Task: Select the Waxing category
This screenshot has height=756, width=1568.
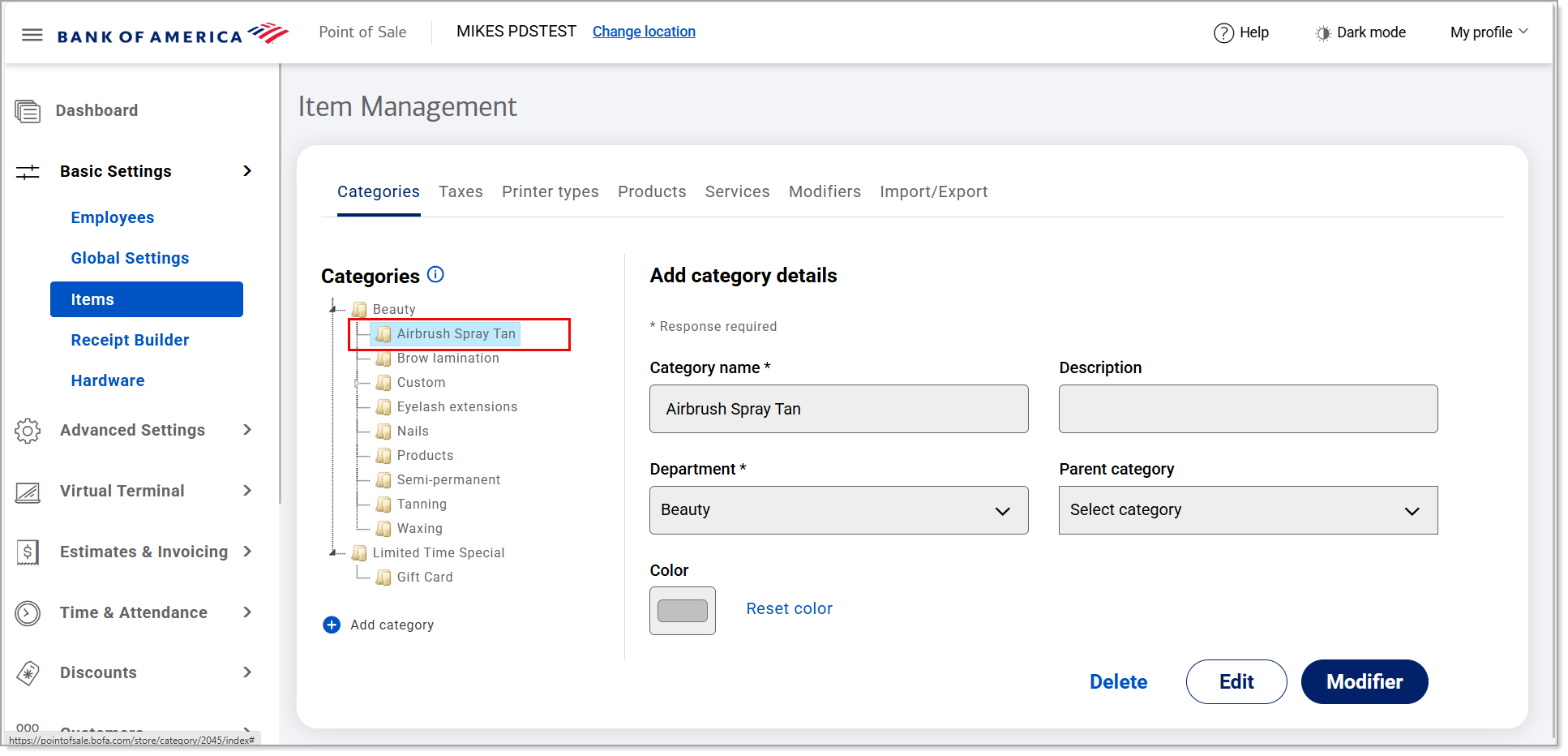Action: 419,529
